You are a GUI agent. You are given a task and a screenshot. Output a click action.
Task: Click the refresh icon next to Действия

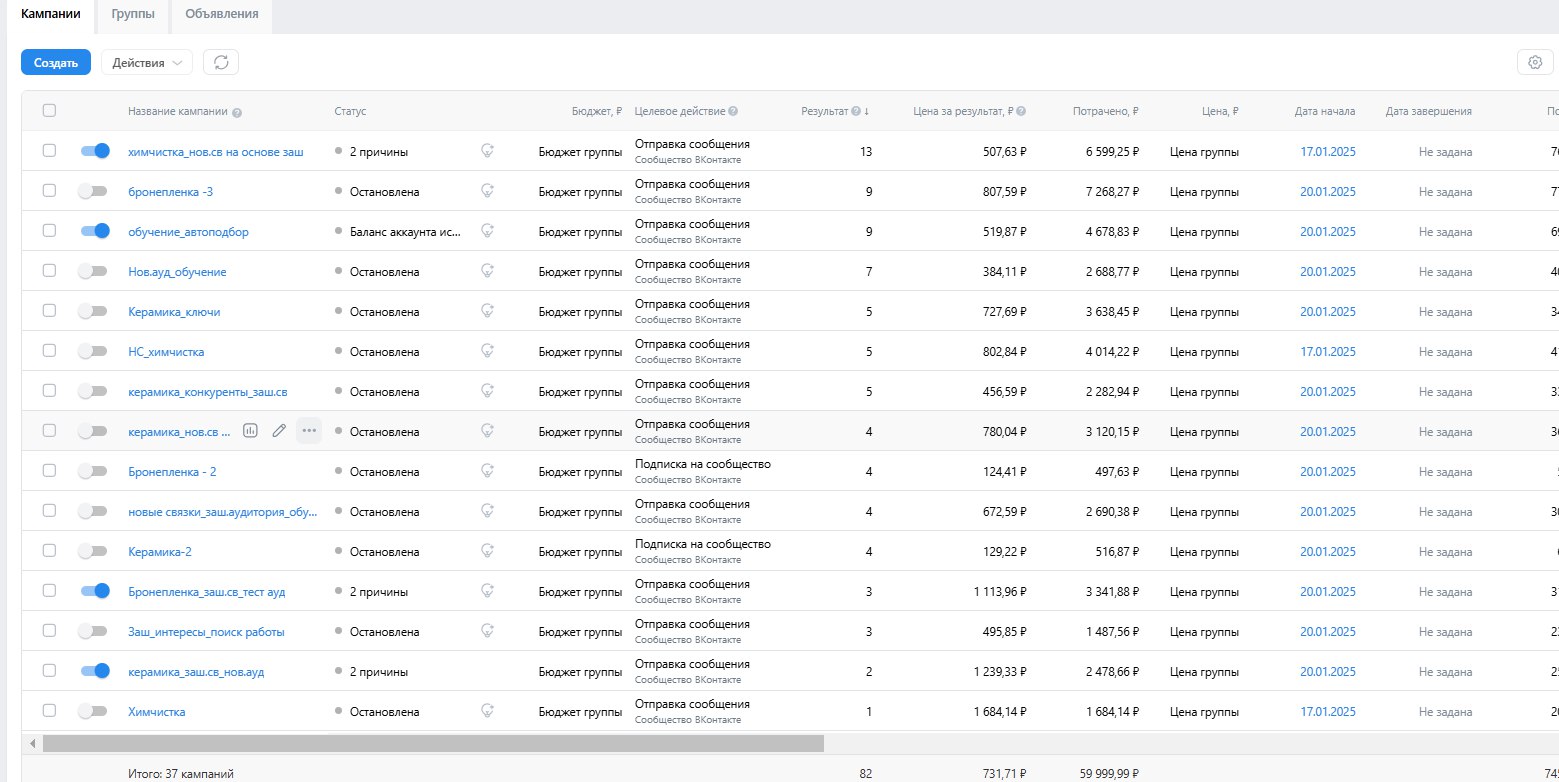click(221, 62)
